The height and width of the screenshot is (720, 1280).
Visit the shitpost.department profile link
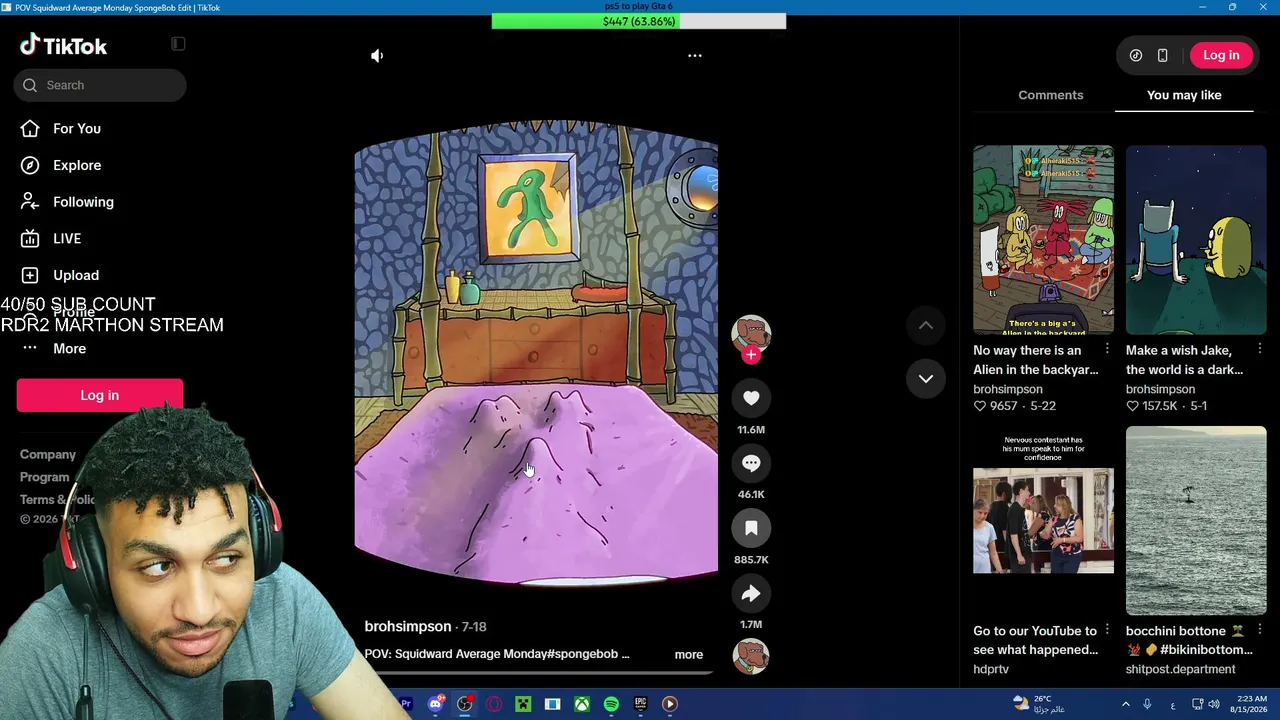(1181, 669)
